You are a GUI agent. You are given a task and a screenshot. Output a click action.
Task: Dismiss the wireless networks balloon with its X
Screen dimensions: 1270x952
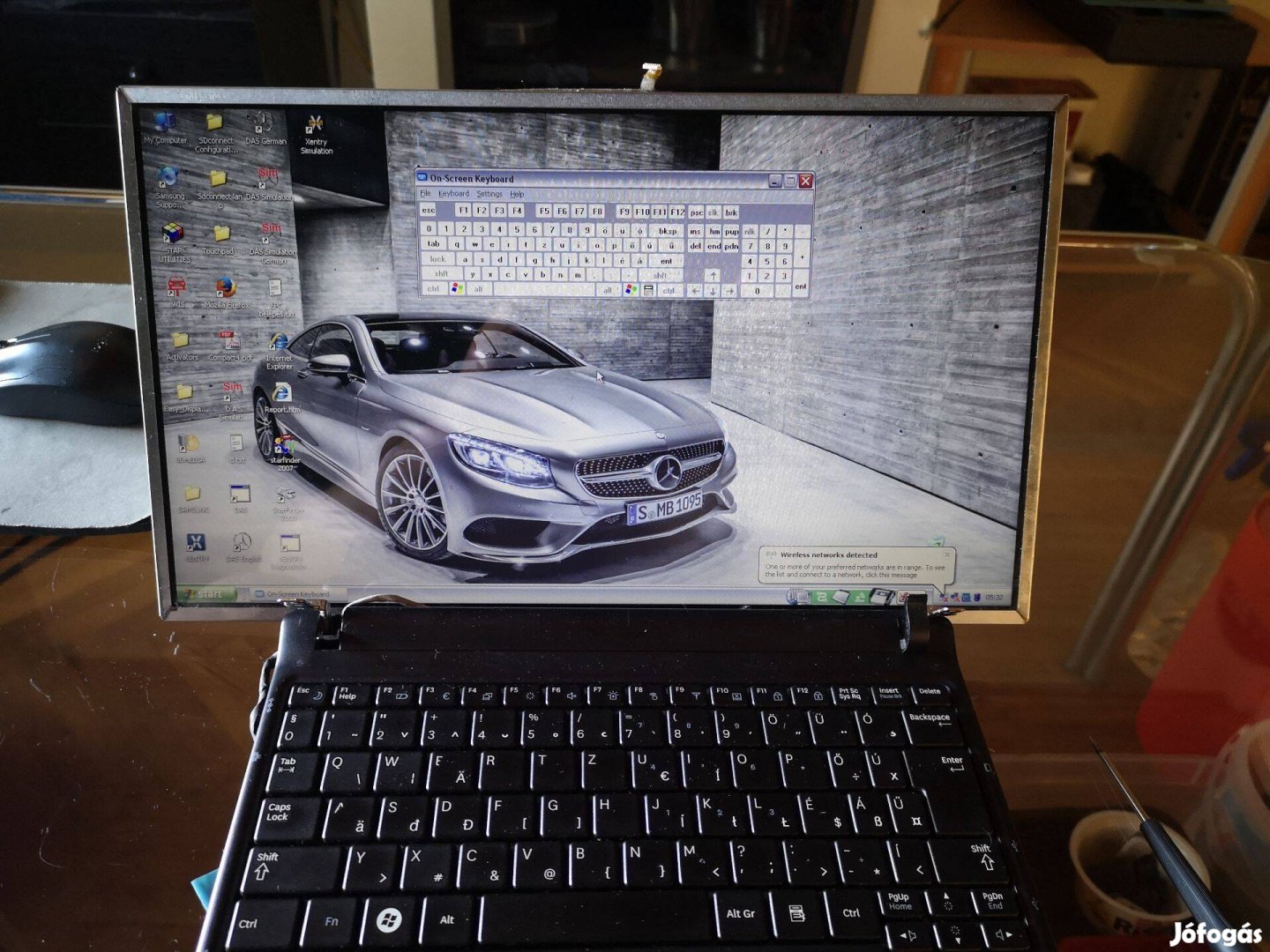(946, 555)
